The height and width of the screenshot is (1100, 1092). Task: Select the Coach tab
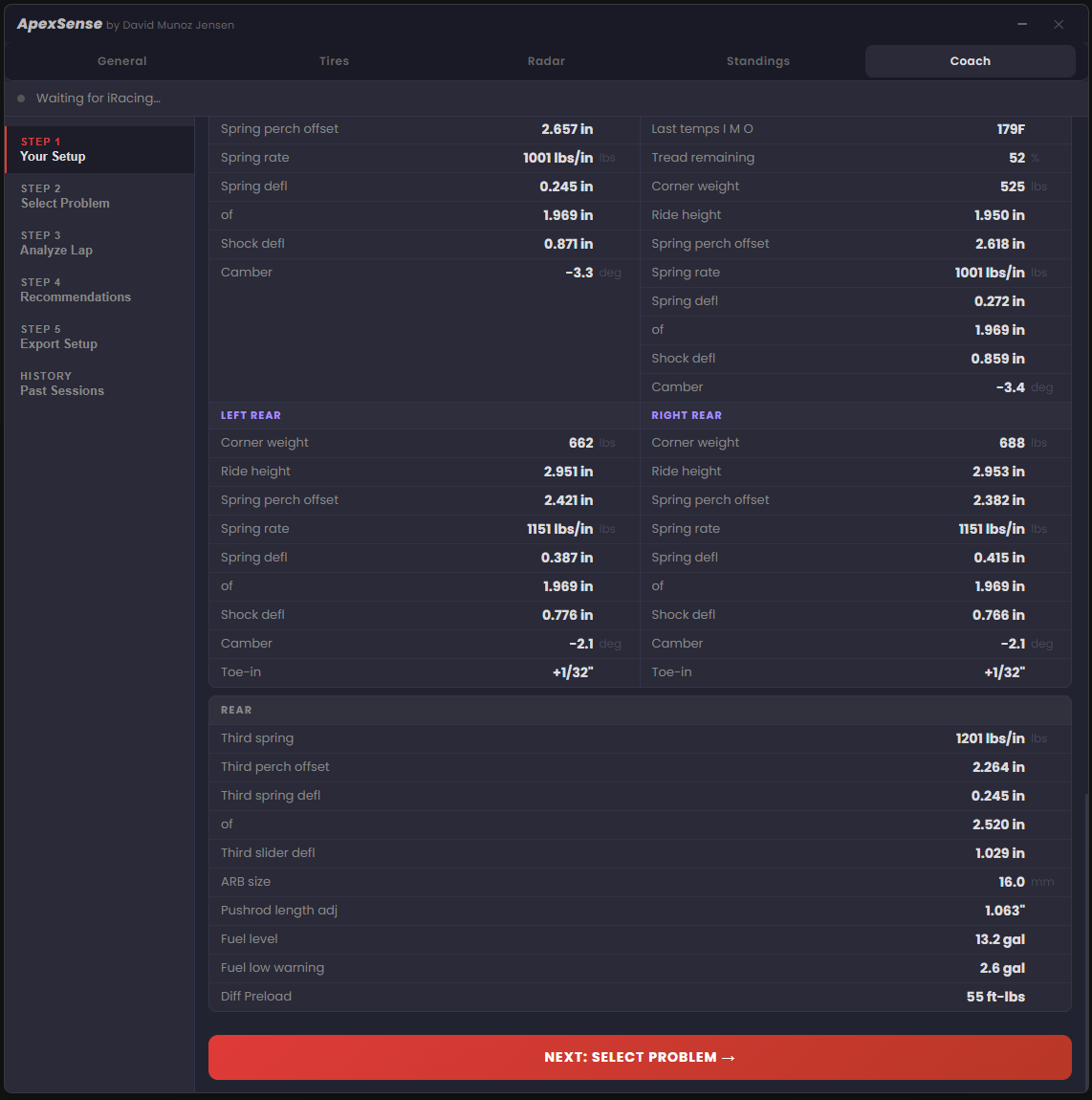(x=970, y=60)
